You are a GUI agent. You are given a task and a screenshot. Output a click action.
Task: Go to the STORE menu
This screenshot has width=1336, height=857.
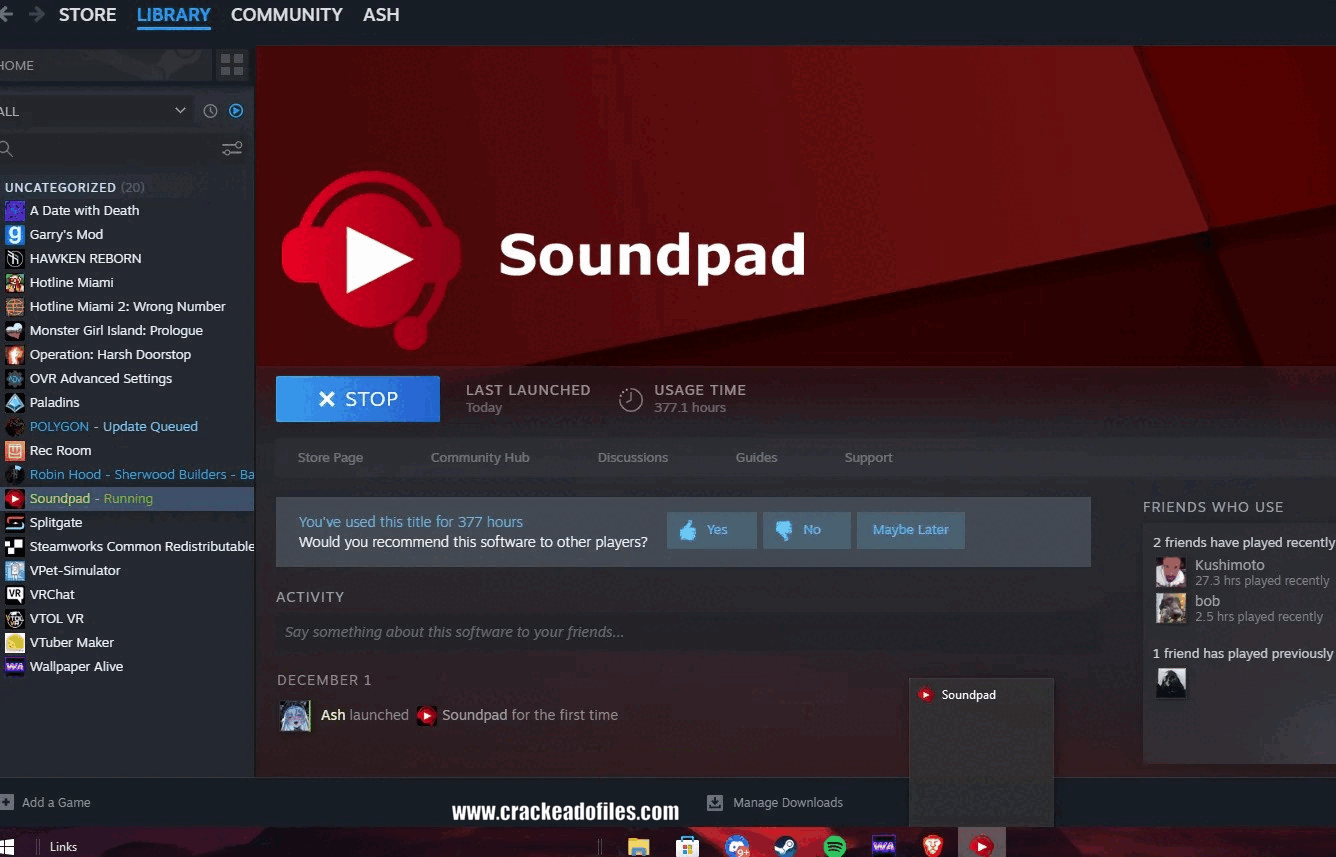88,15
